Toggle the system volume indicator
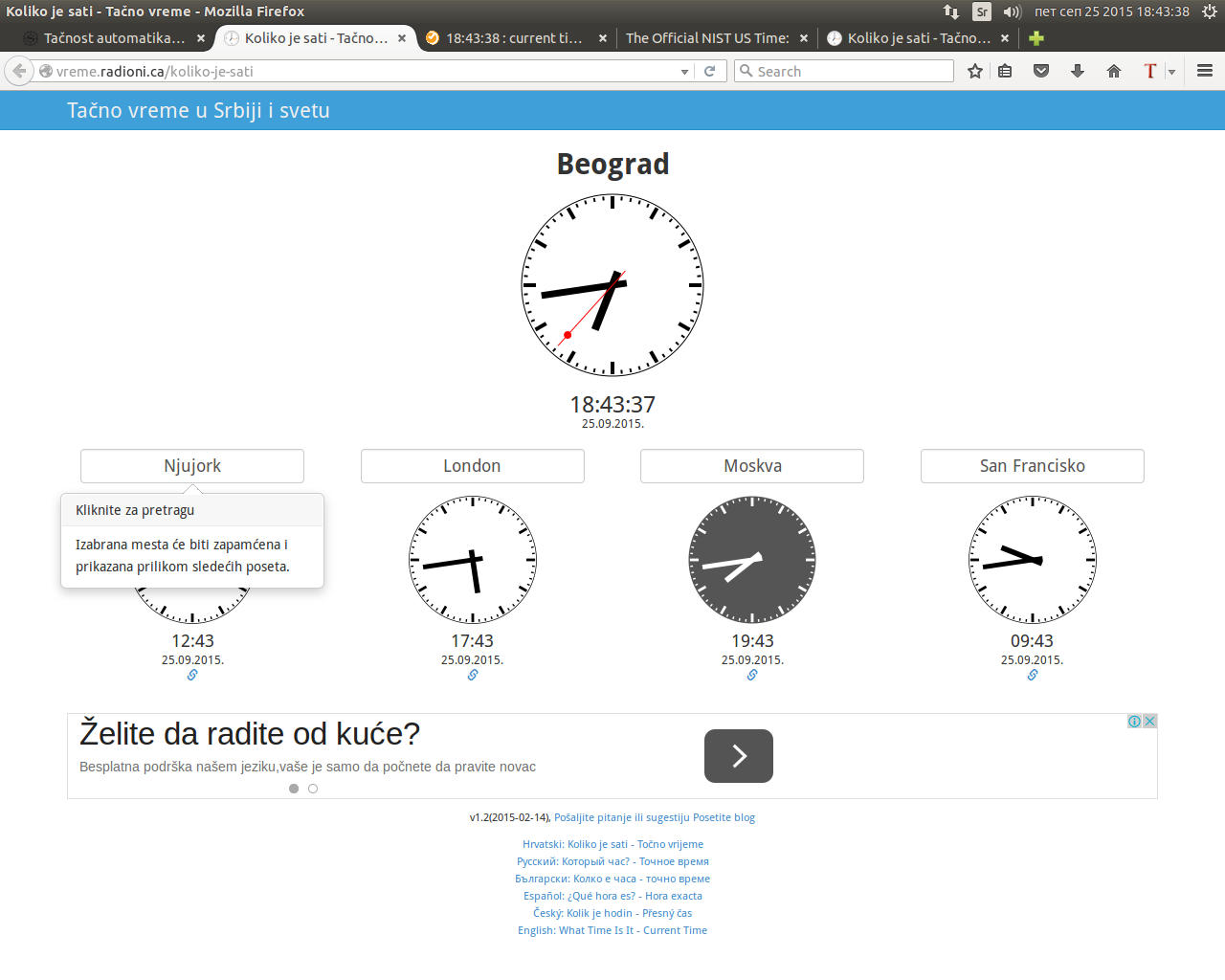1225x980 pixels. click(x=1012, y=11)
